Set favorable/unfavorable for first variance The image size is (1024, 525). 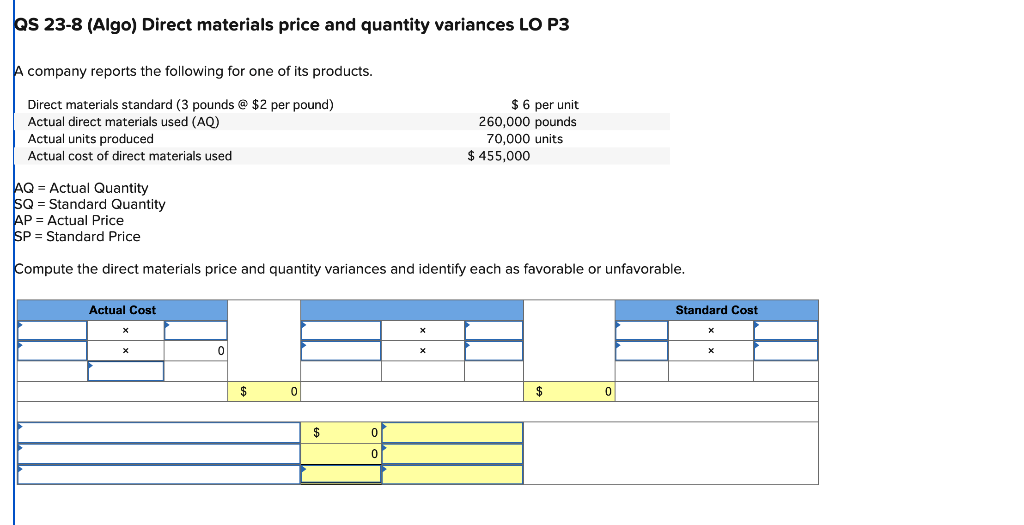[453, 432]
